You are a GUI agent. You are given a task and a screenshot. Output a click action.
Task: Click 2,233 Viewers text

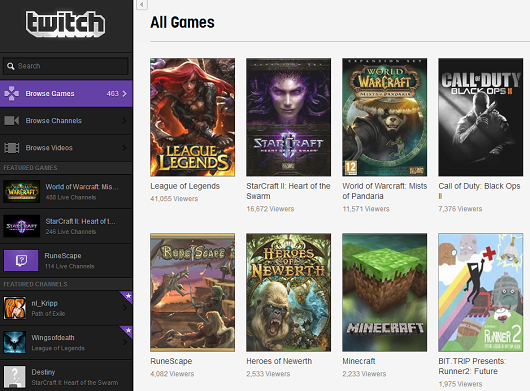[x=364, y=374]
